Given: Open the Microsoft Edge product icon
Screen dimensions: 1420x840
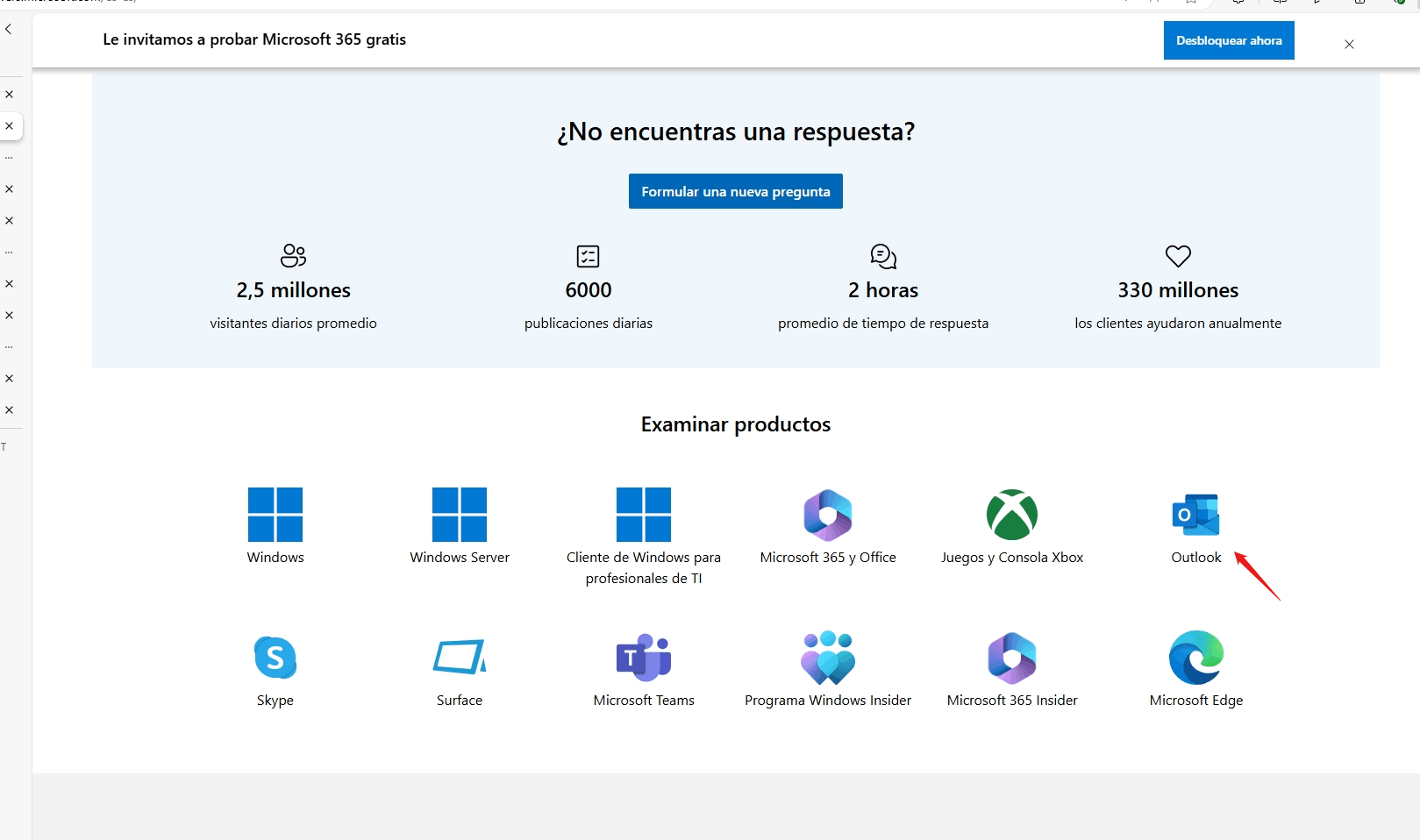Looking at the screenshot, I should click(1196, 658).
